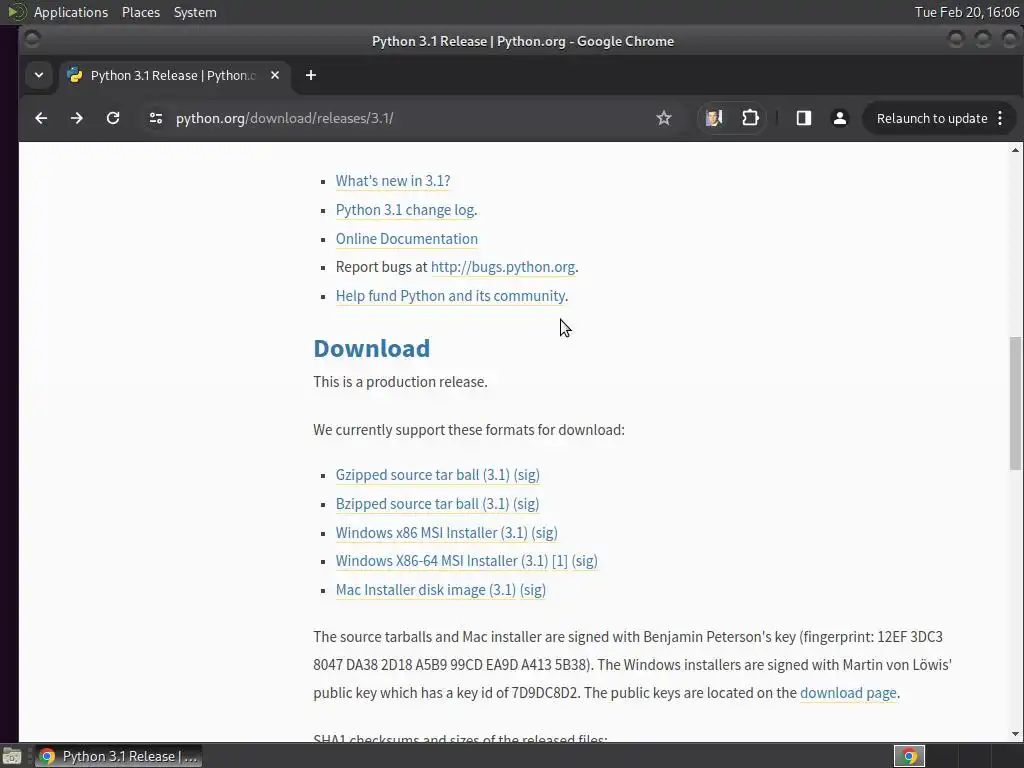Click the scrollbar down arrow
The image size is (1024, 768).
(x=1015, y=734)
